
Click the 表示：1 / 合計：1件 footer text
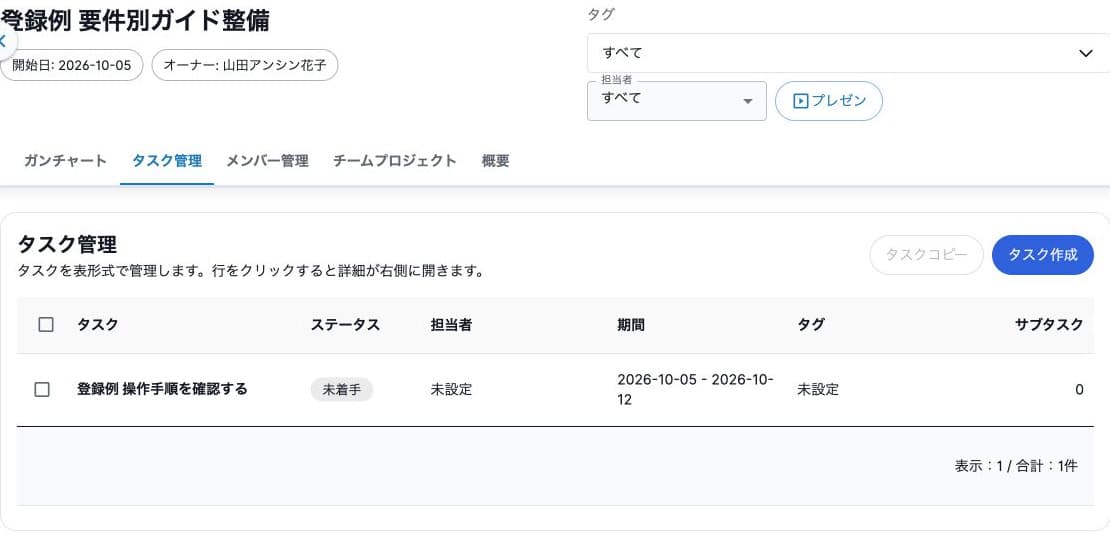click(1016, 466)
